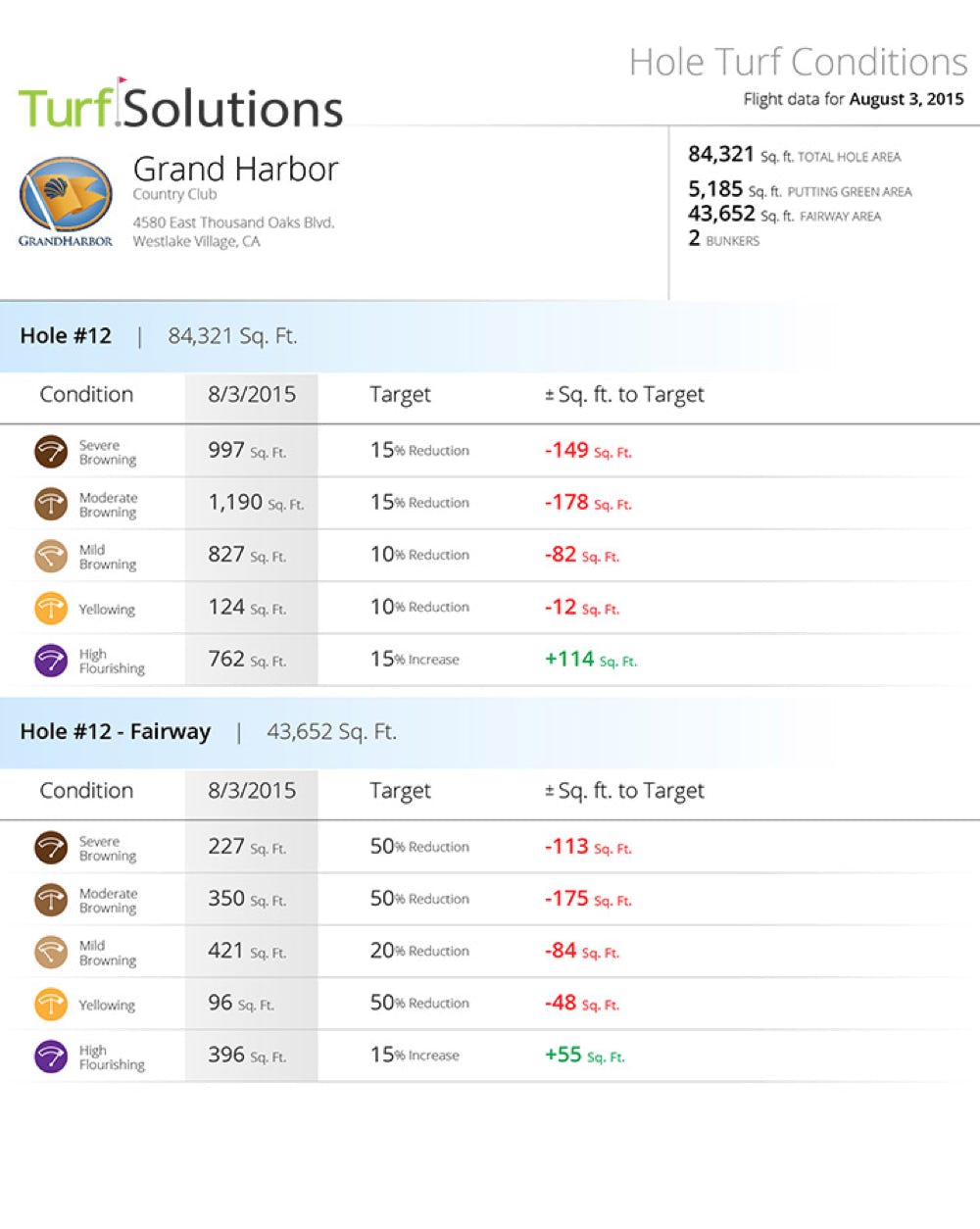Click Yellowing icon in Fairway table
The height and width of the screenshot is (1229, 980).
coord(51,1004)
